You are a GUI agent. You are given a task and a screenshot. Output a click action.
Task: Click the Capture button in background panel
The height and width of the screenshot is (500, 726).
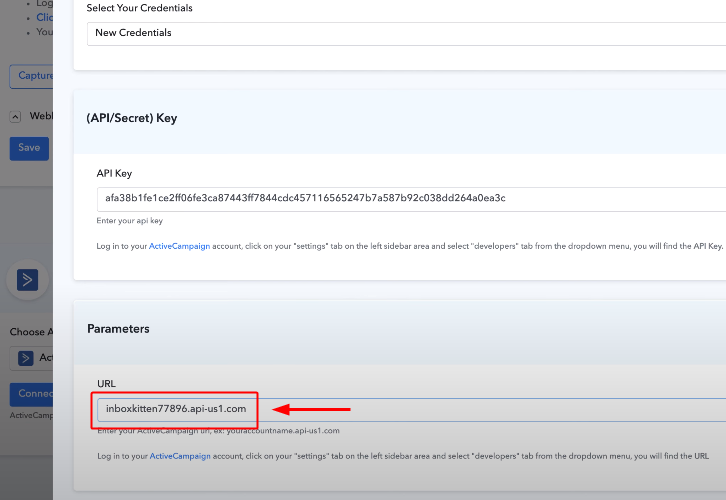tap(31, 76)
